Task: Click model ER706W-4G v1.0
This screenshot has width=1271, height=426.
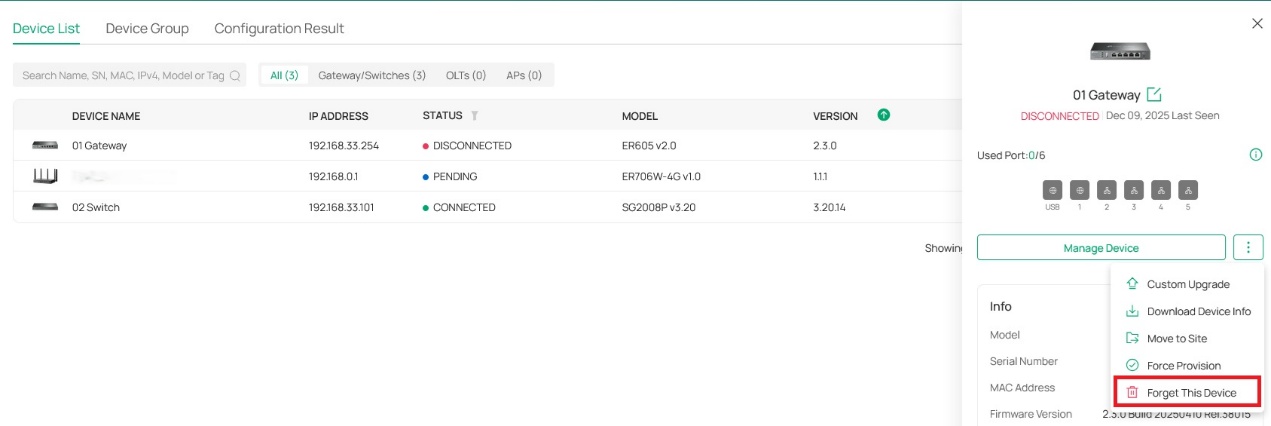Action: [661, 176]
